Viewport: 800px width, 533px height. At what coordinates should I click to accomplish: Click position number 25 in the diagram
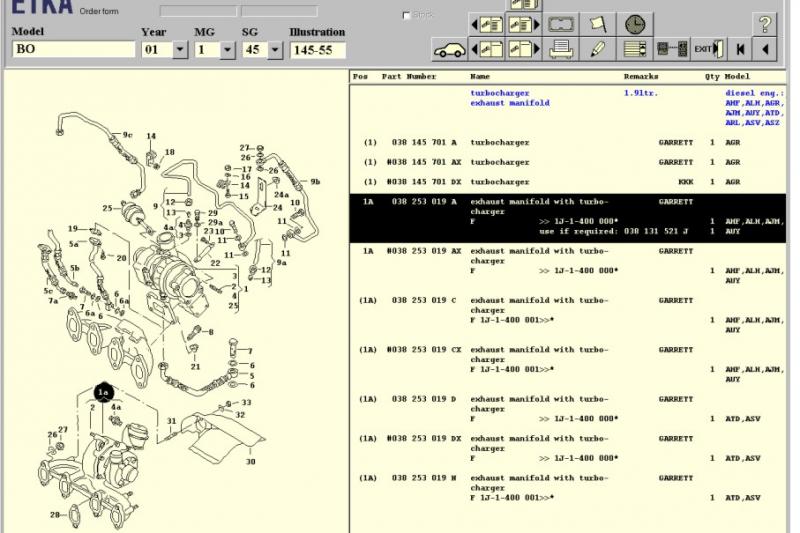click(x=107, y=208)
